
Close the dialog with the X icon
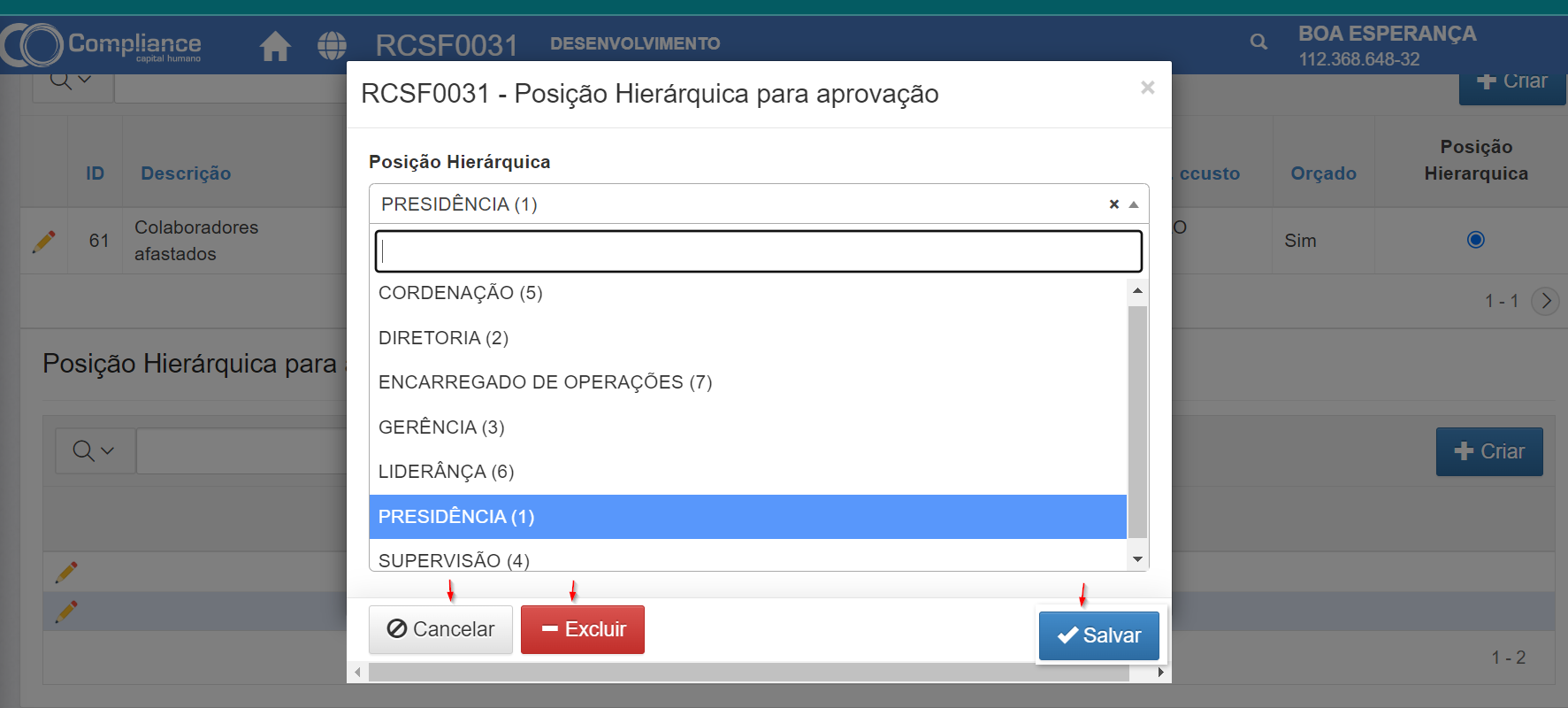(1148, 88)
